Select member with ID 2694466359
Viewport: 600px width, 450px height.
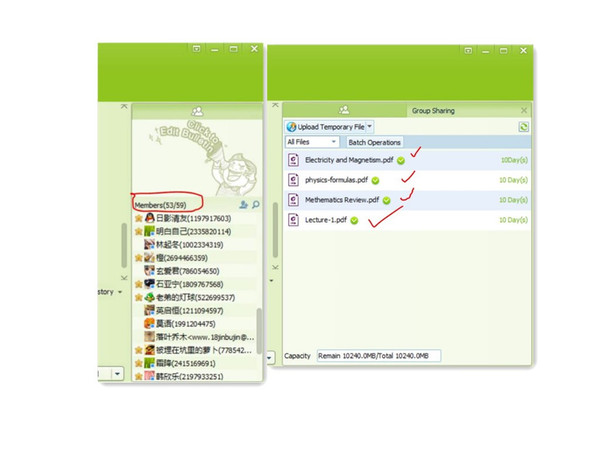point(195,258)
